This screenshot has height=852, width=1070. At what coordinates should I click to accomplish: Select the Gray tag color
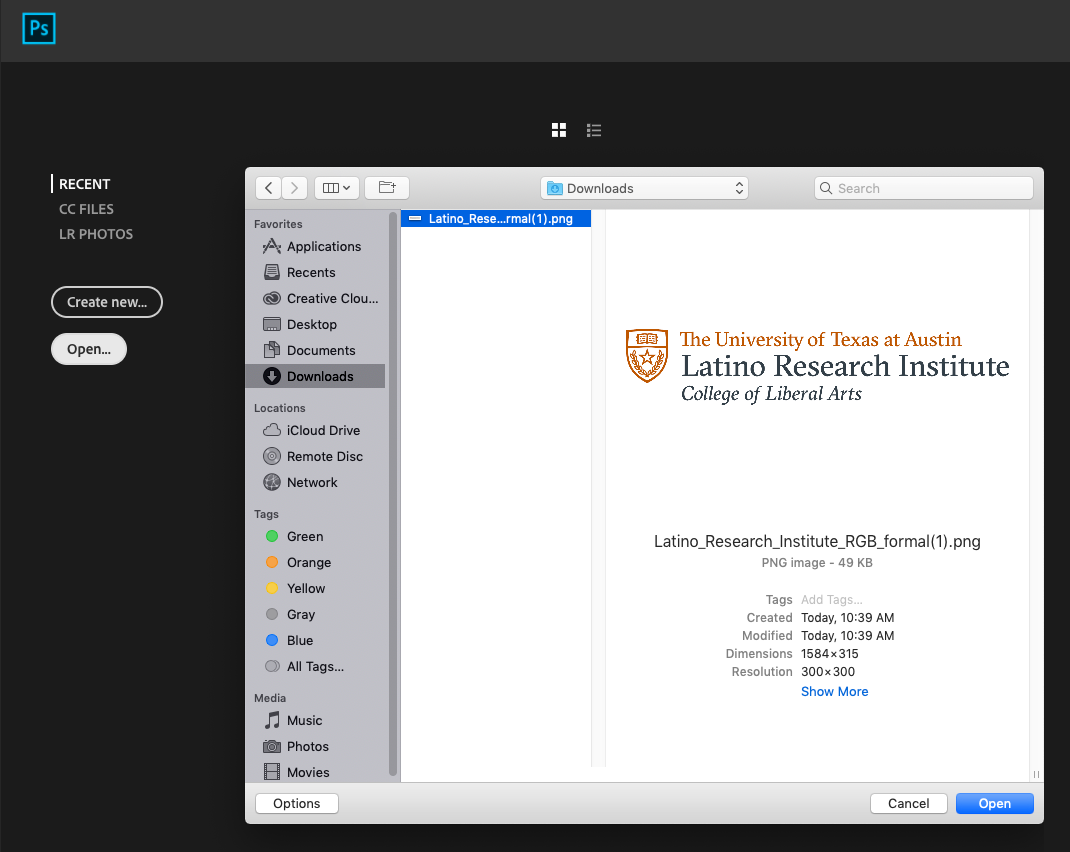pyautogui.click(x=272, y=614)
